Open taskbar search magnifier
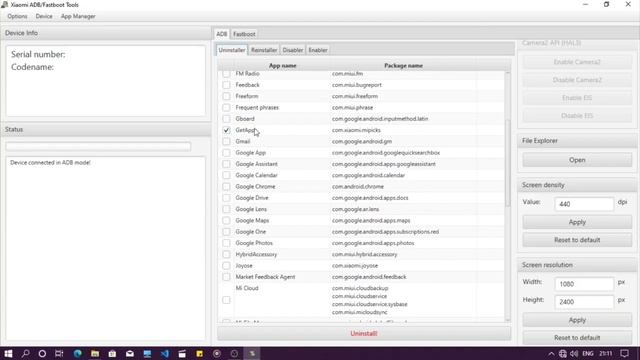This screenshot has height=360, width=640. coord(25,353)
